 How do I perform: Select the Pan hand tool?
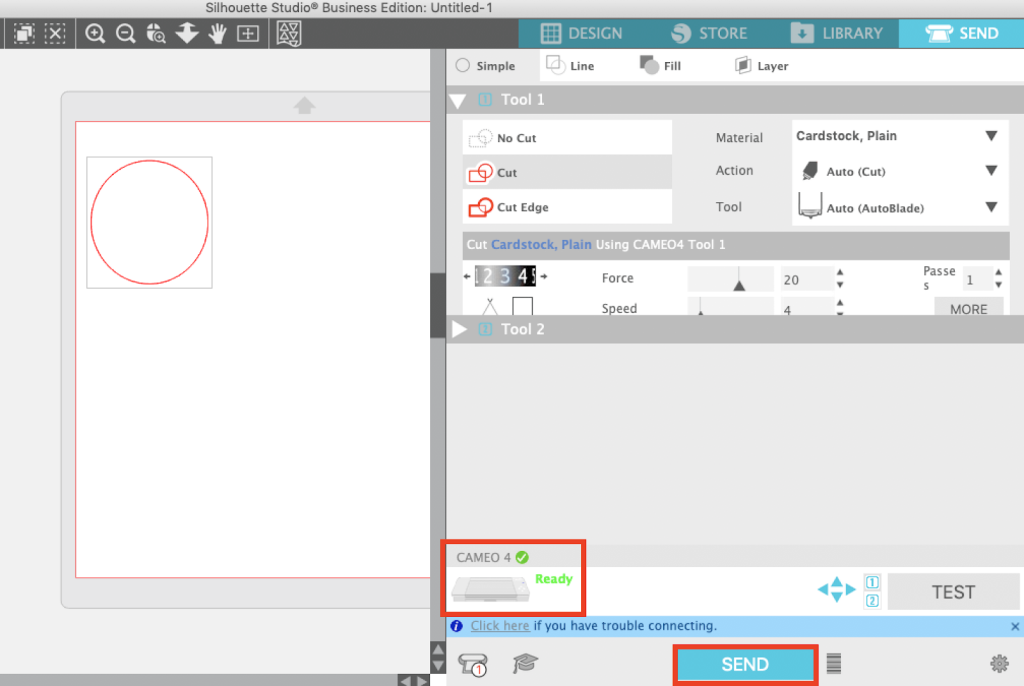tap(217, 33)
